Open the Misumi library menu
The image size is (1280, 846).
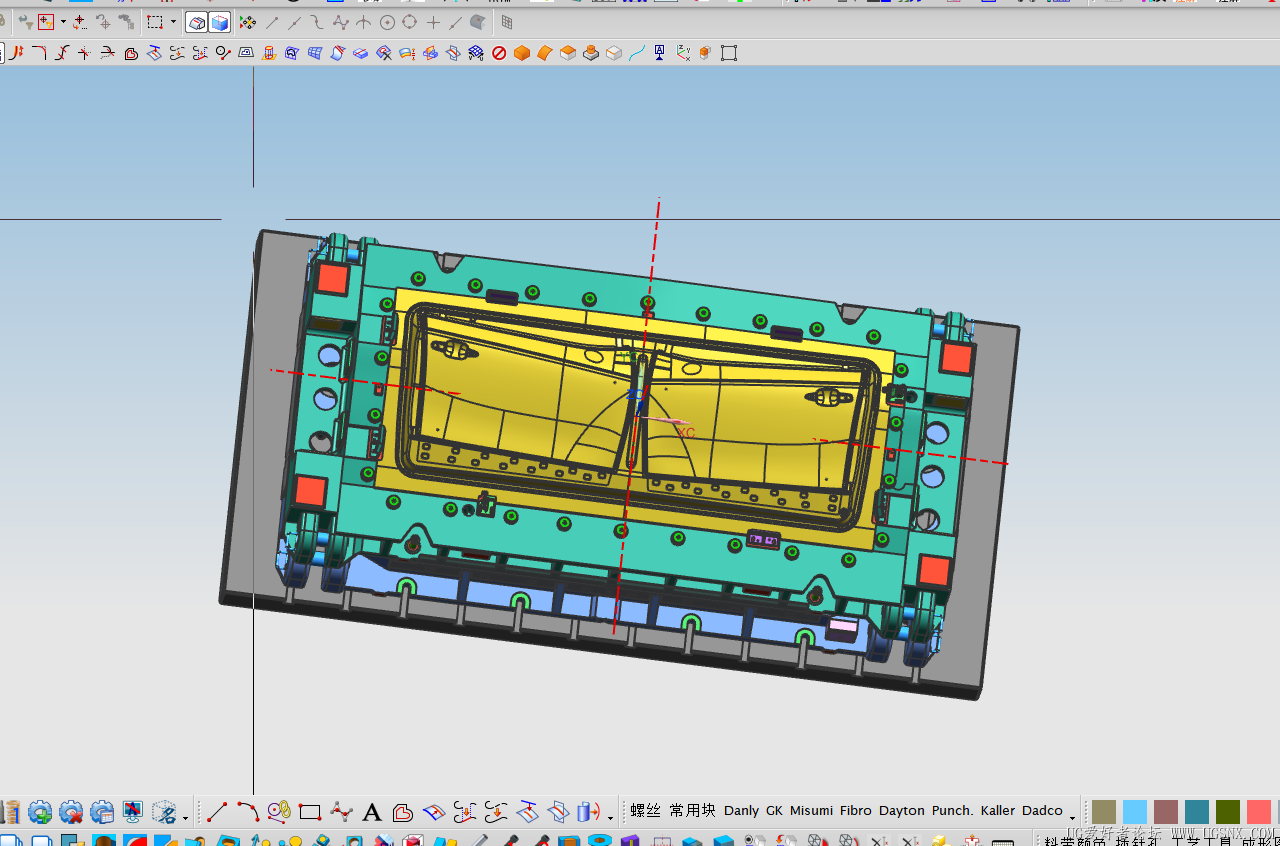pyautogui.click(x=811, y=811)
